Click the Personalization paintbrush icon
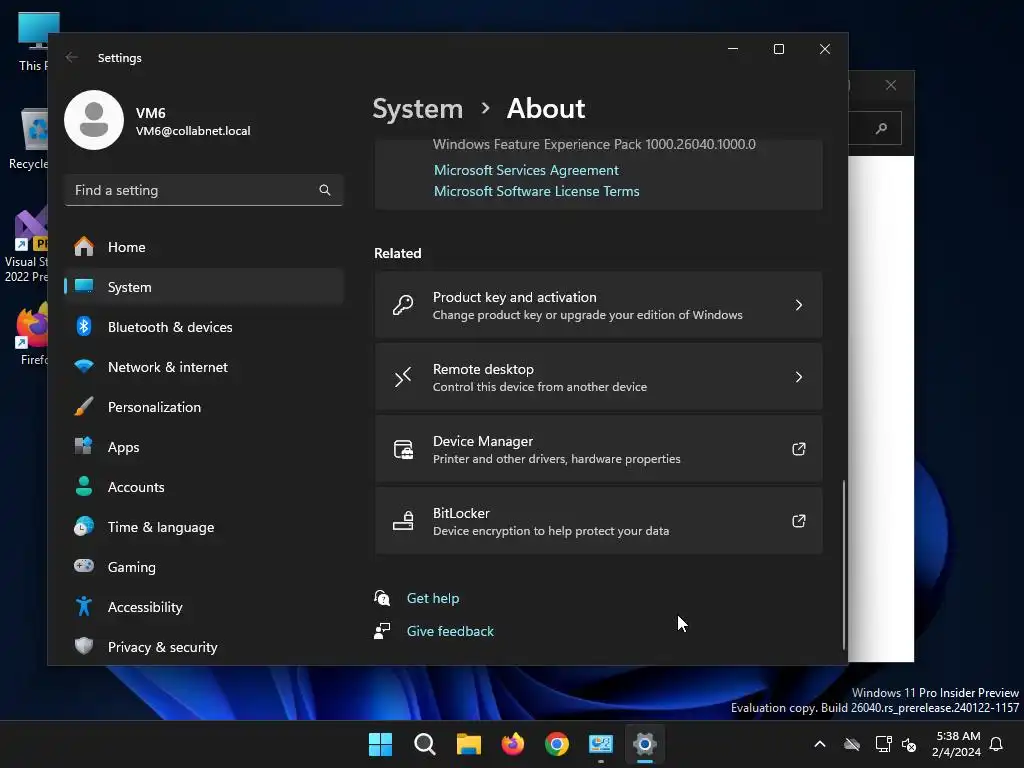The height and width of the screenshot is (768, 1024). point(84,406)
